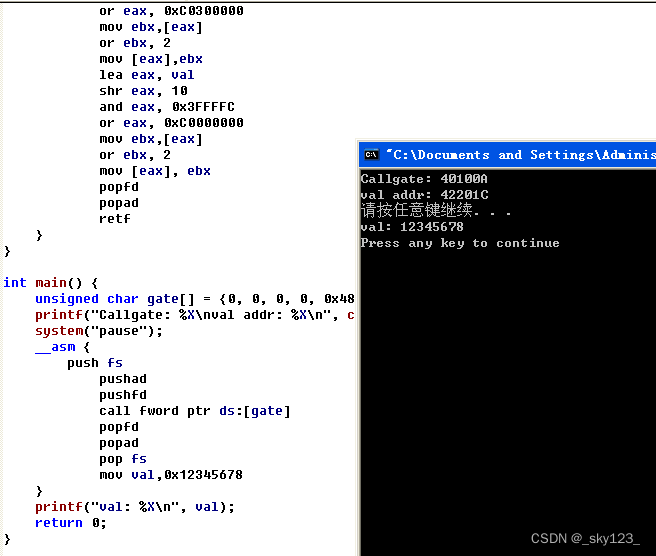The height and width of the screenshot is (556, 656).
Task: Place the cursor on 'shr eax, 10'
Action: 143,91
